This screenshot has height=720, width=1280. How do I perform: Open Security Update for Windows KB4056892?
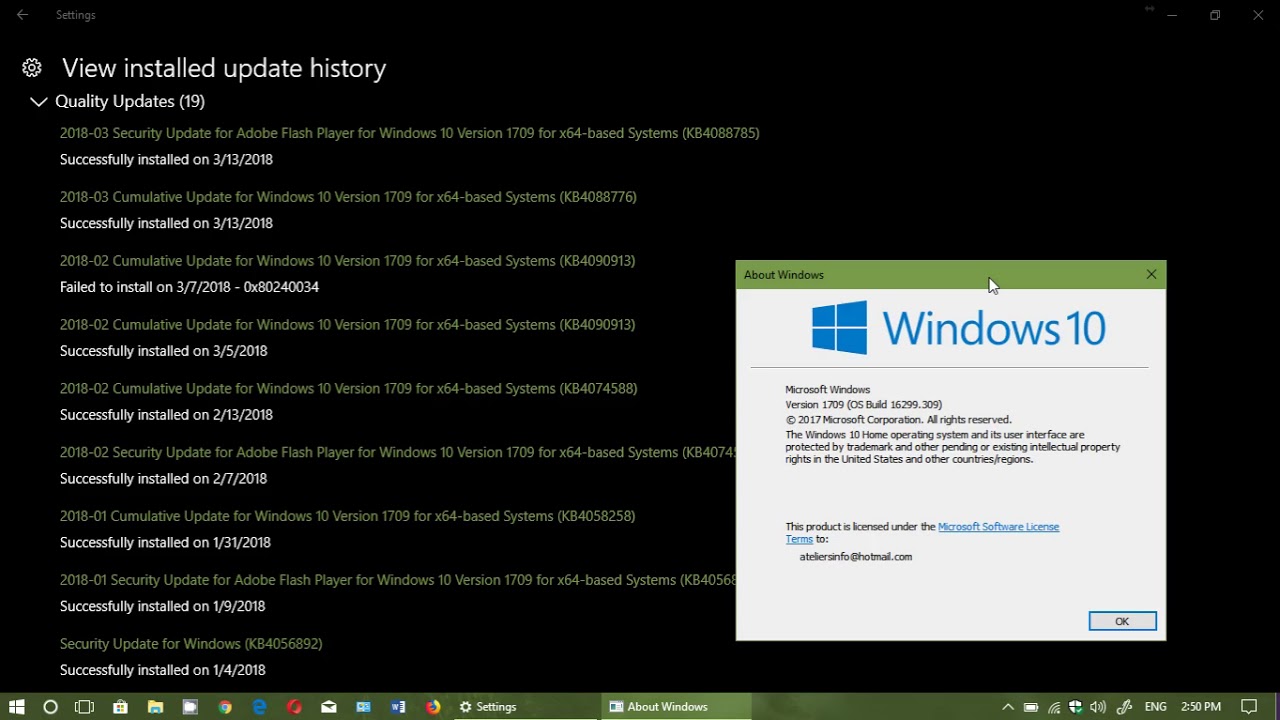tap(191, 644)
